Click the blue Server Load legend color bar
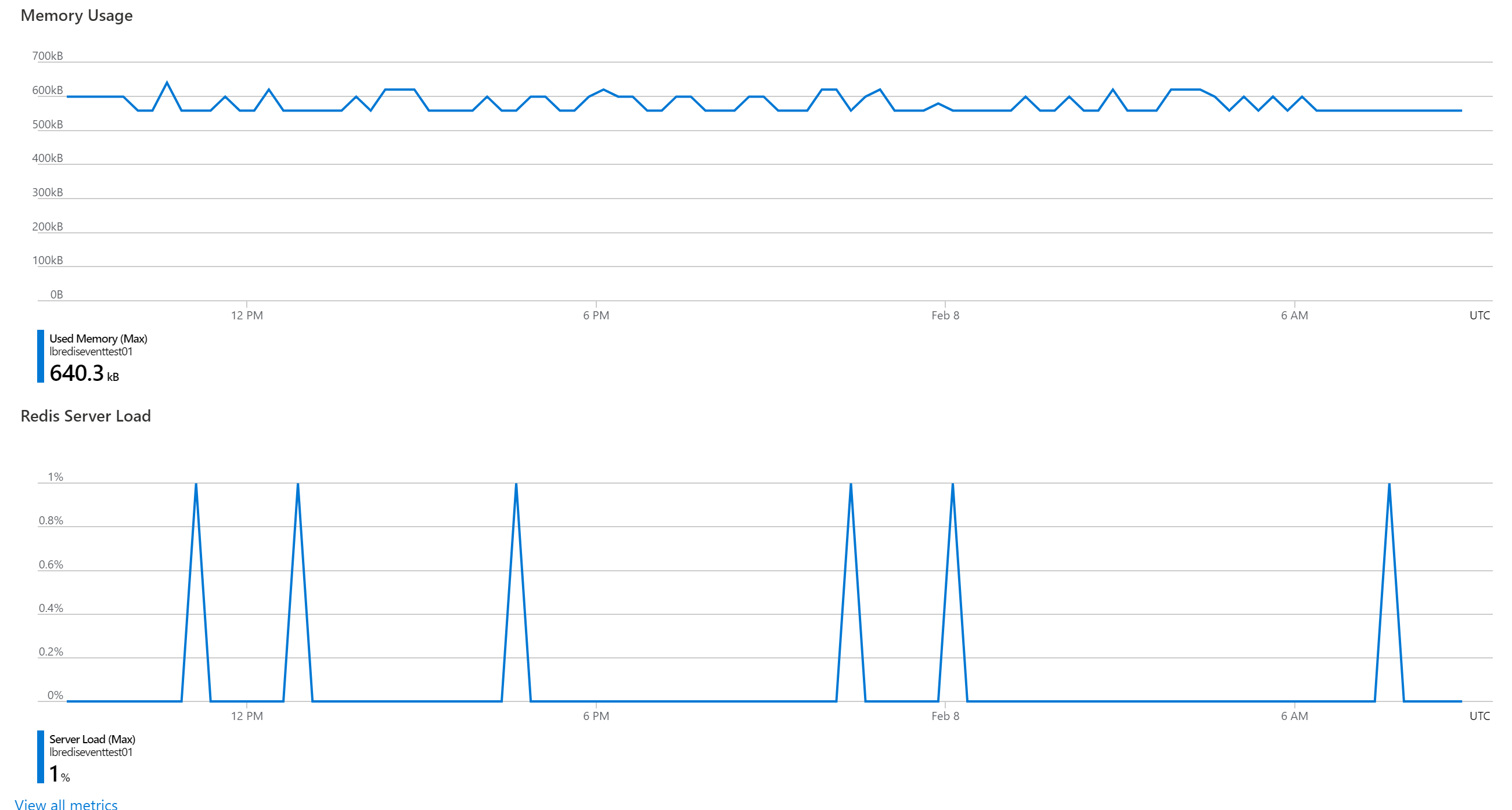1512x810 pixels. pos(41,757)
